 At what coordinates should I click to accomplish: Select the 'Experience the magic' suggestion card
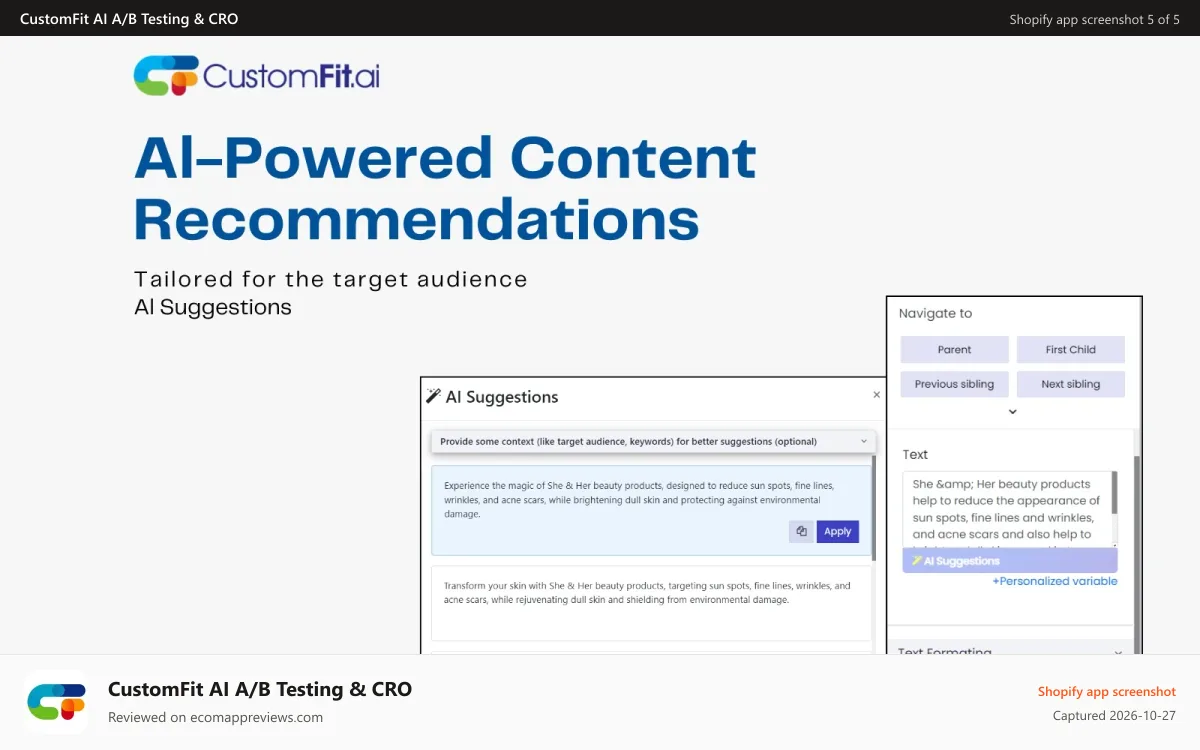(x=651, y=510)
